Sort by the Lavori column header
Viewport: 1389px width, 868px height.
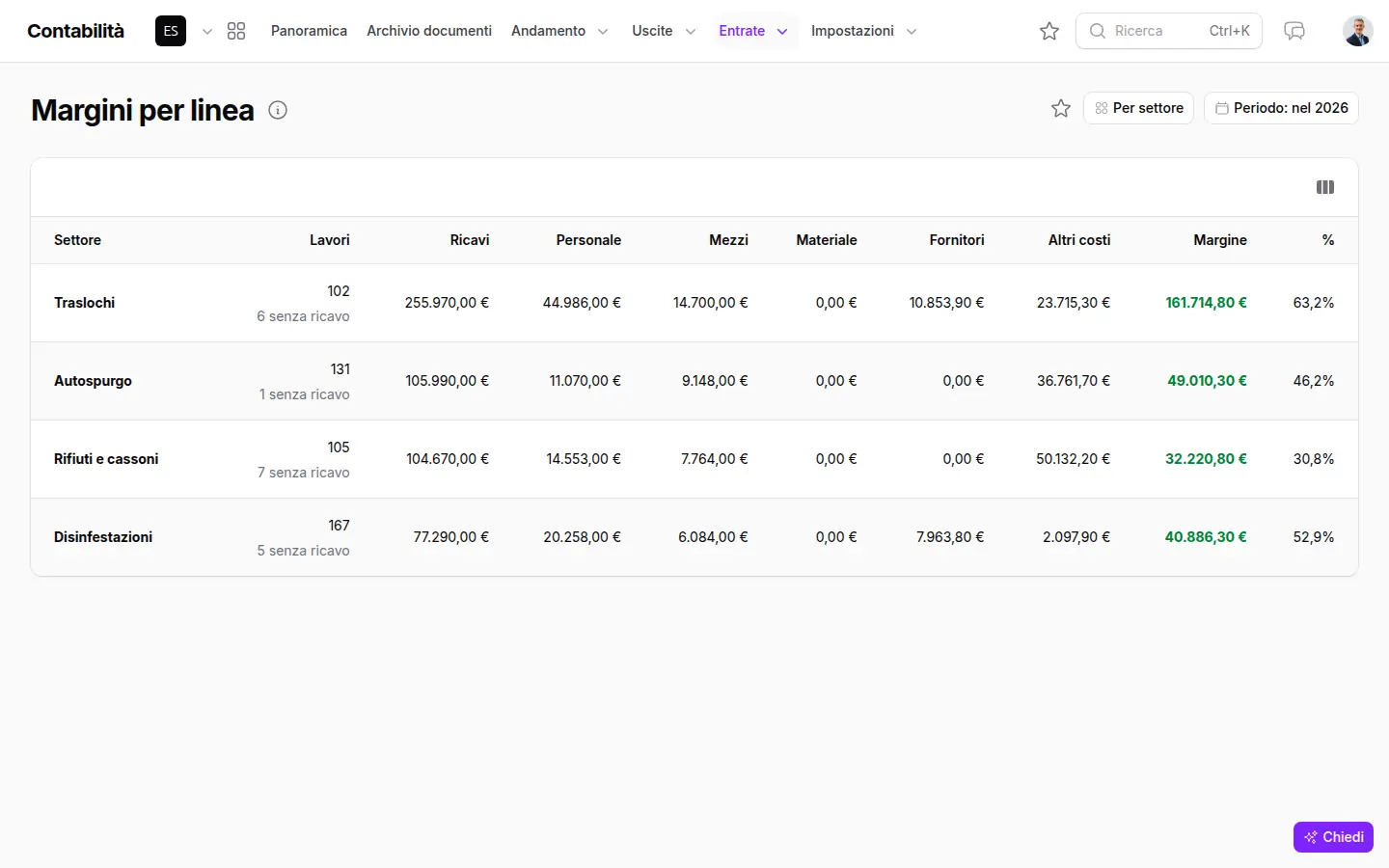(330, 240)
